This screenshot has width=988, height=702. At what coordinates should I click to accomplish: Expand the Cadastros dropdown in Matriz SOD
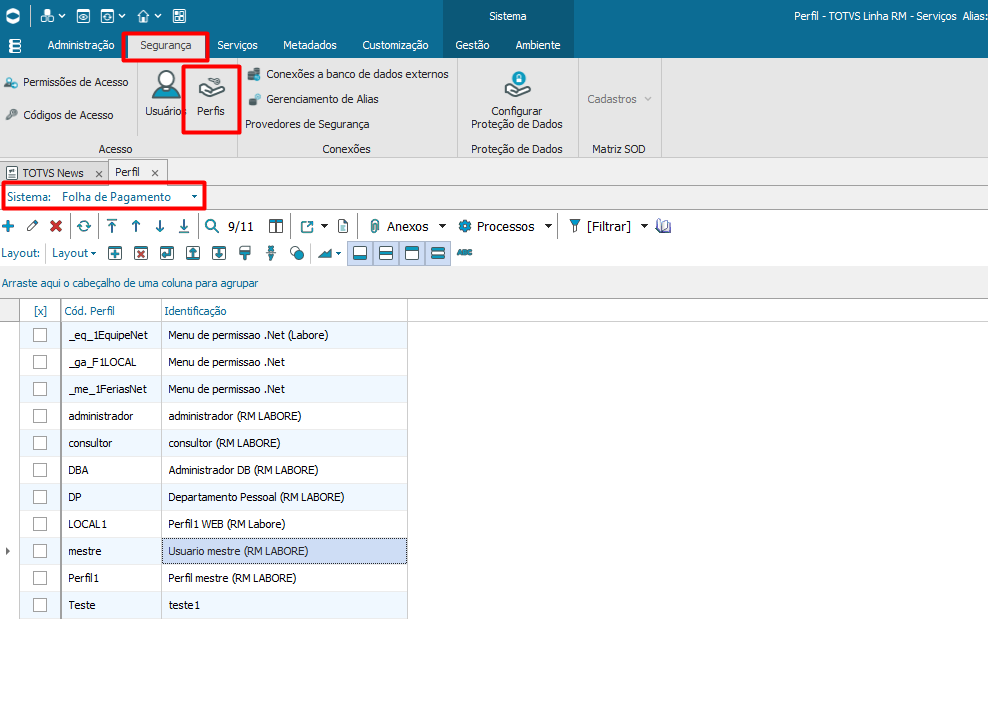[619, 99]
